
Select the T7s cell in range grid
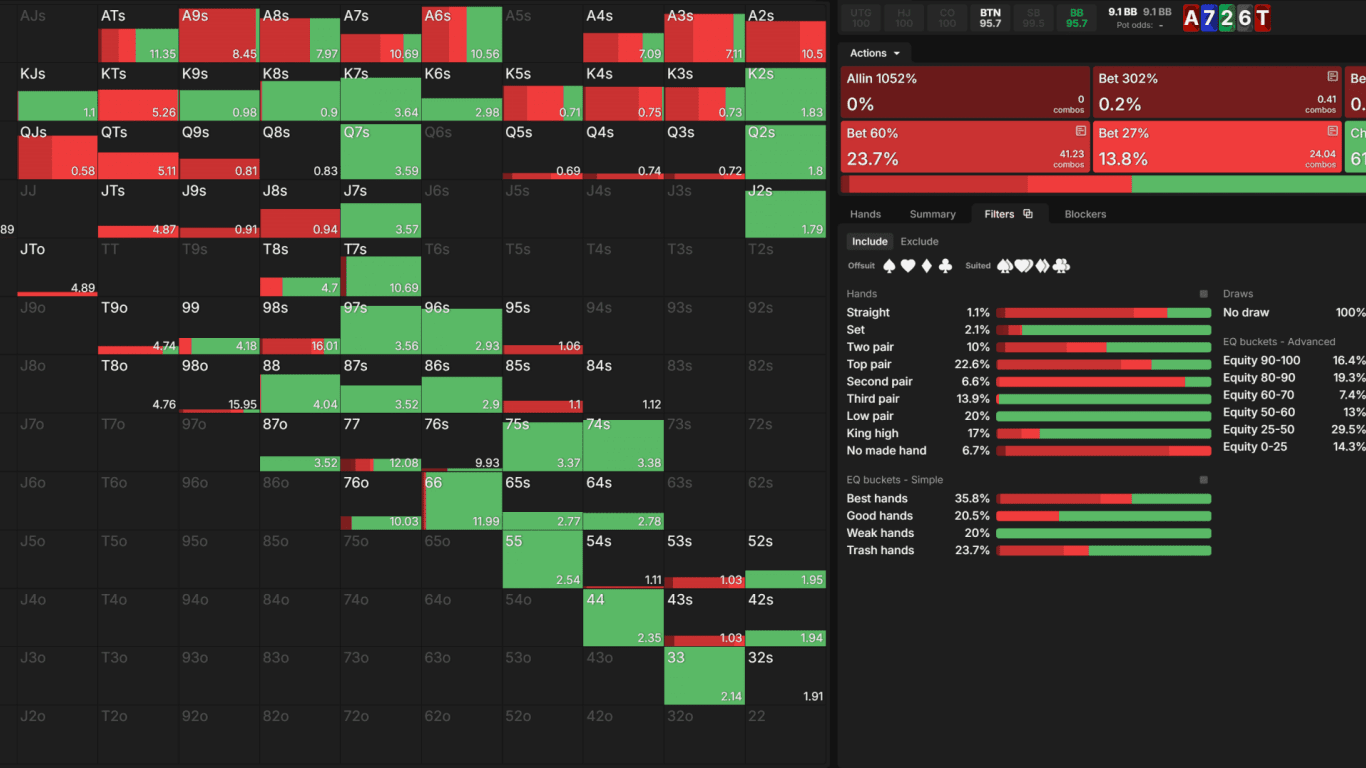(x=381, y=268)
